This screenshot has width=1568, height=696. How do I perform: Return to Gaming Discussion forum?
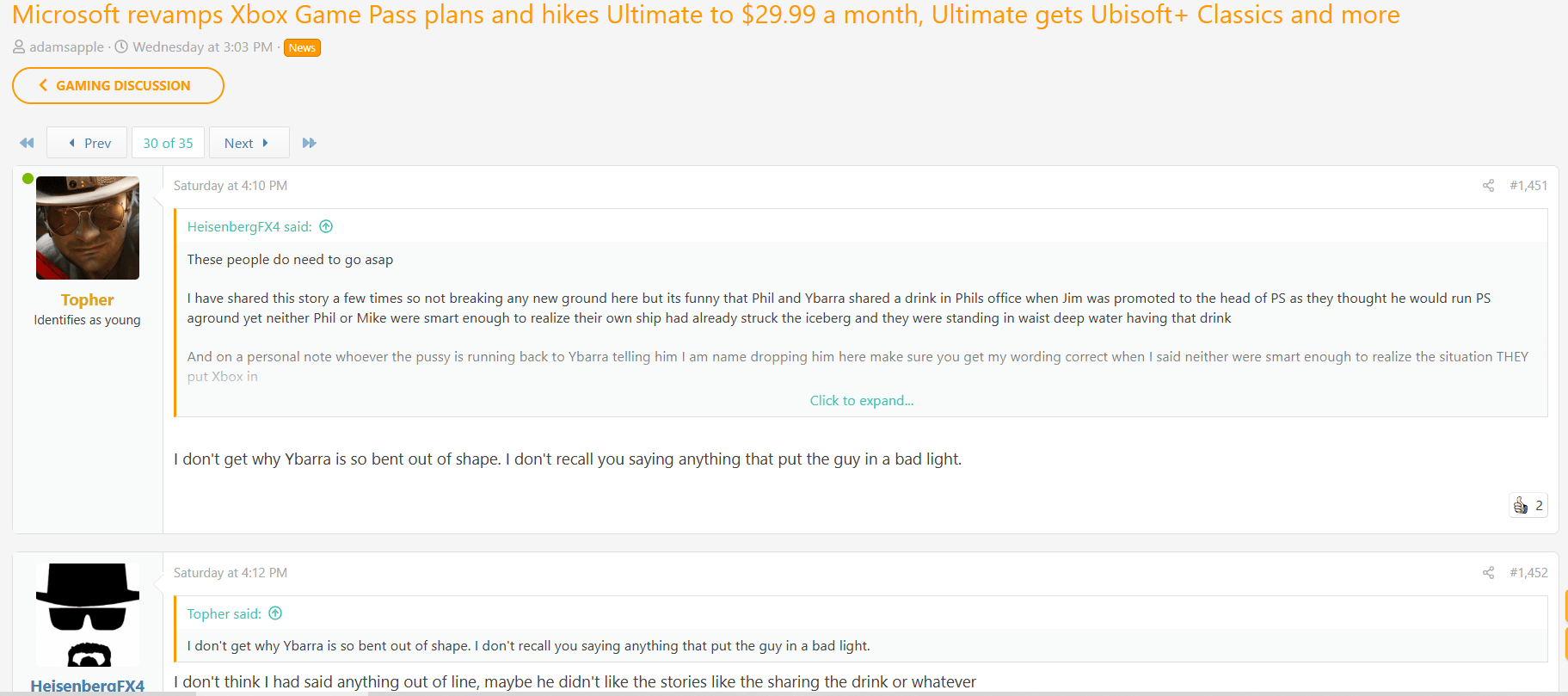[x=118, y=86]
